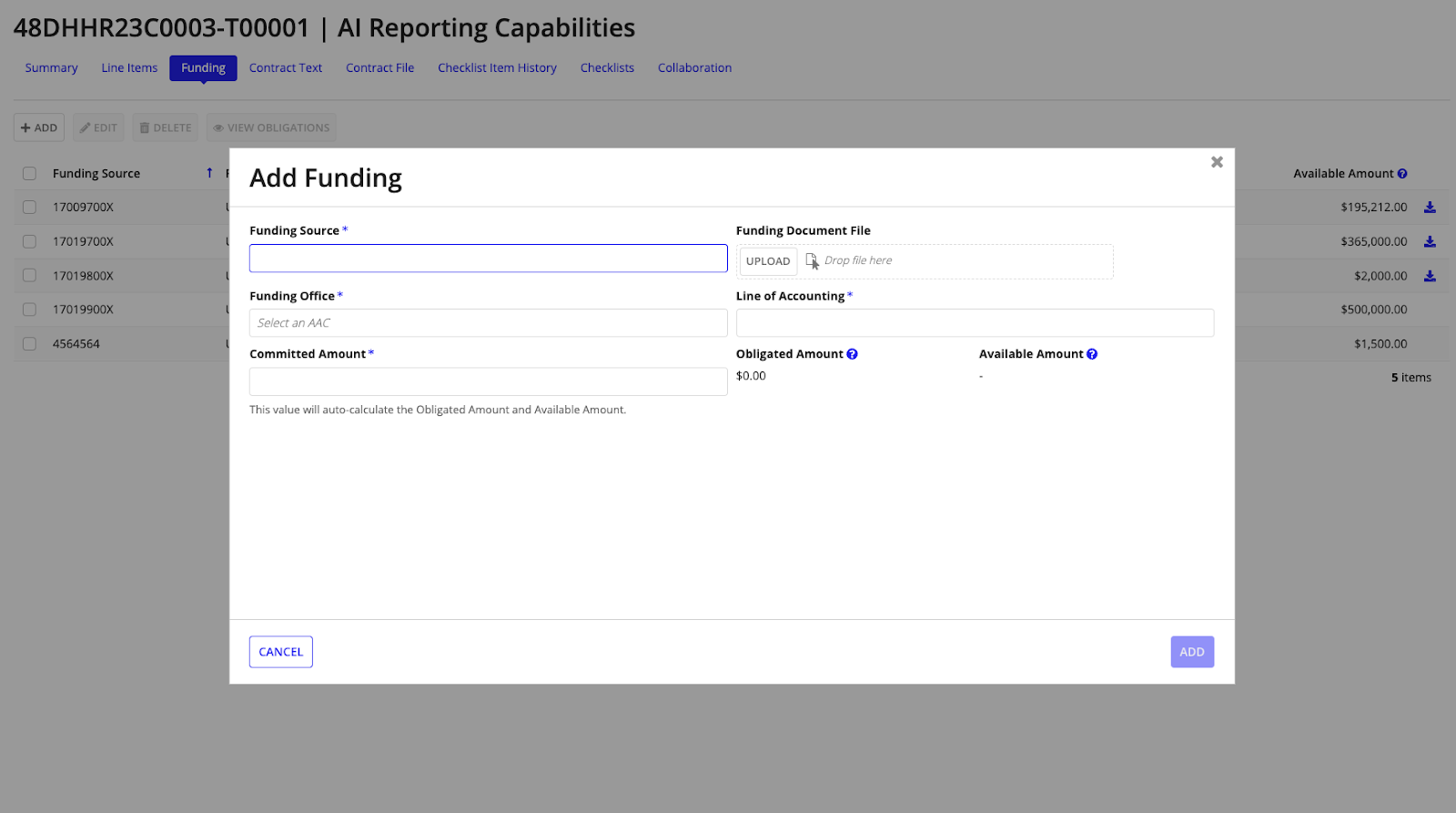The image size is (1456, 813).
Task: Toggle the select-all checkbox in table header
Action: [29, 174]
